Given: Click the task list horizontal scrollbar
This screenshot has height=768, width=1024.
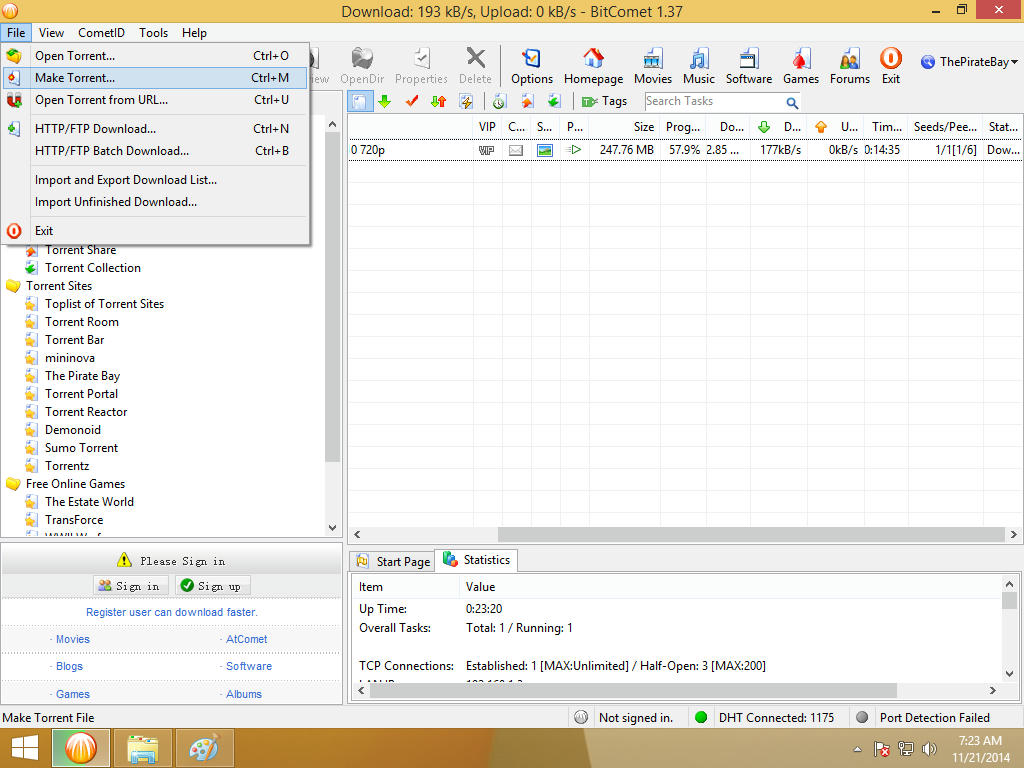Looking at the screenshot, I should pos(751,534).
